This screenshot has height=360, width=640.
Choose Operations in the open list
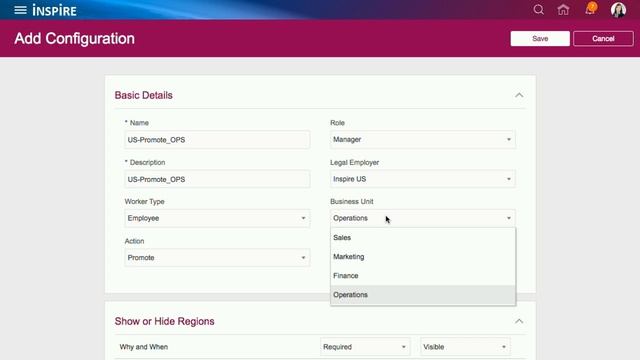coord(423,295)
